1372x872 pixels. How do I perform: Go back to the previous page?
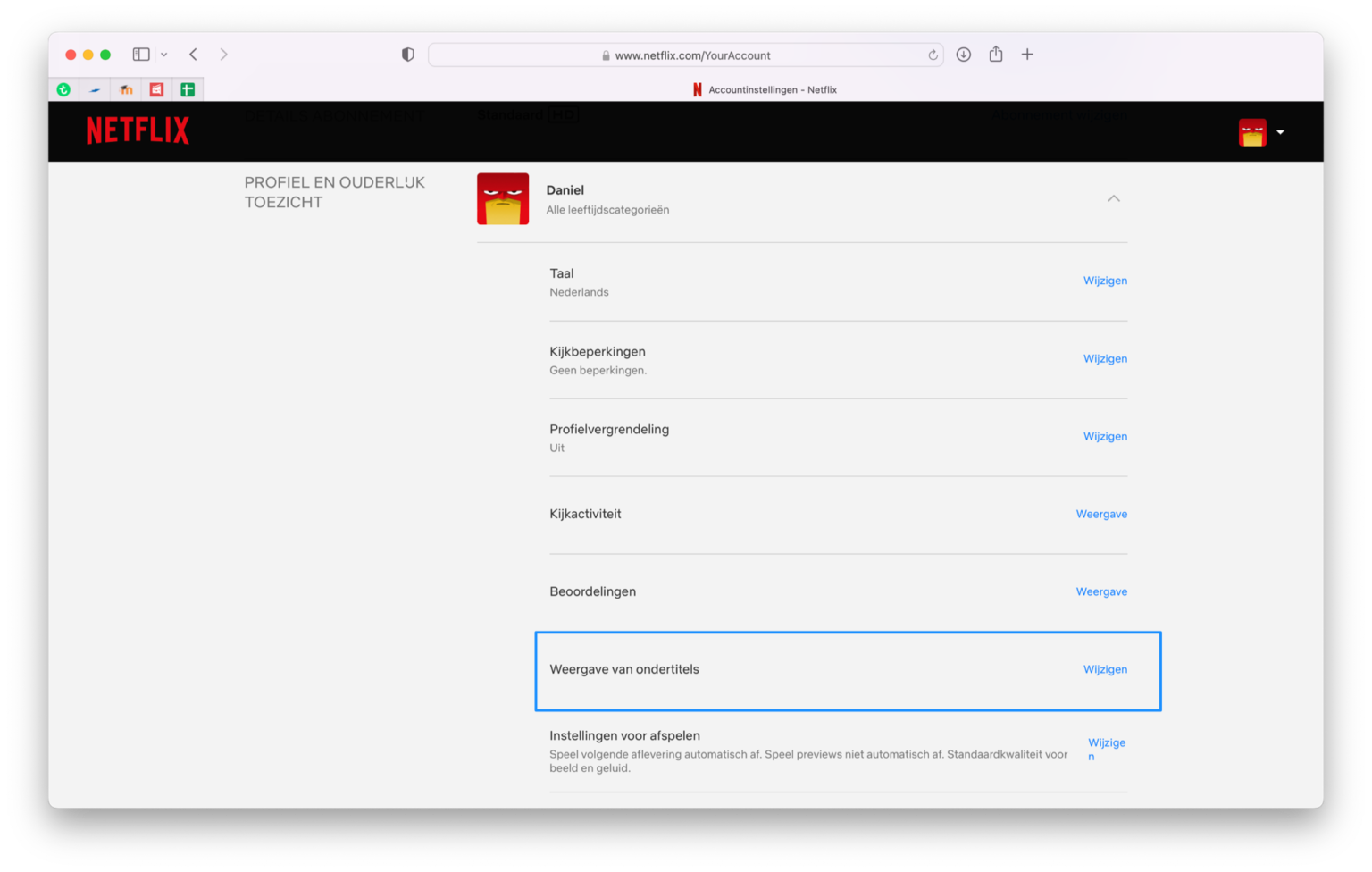pyautogui.click(x=193, y=54)
